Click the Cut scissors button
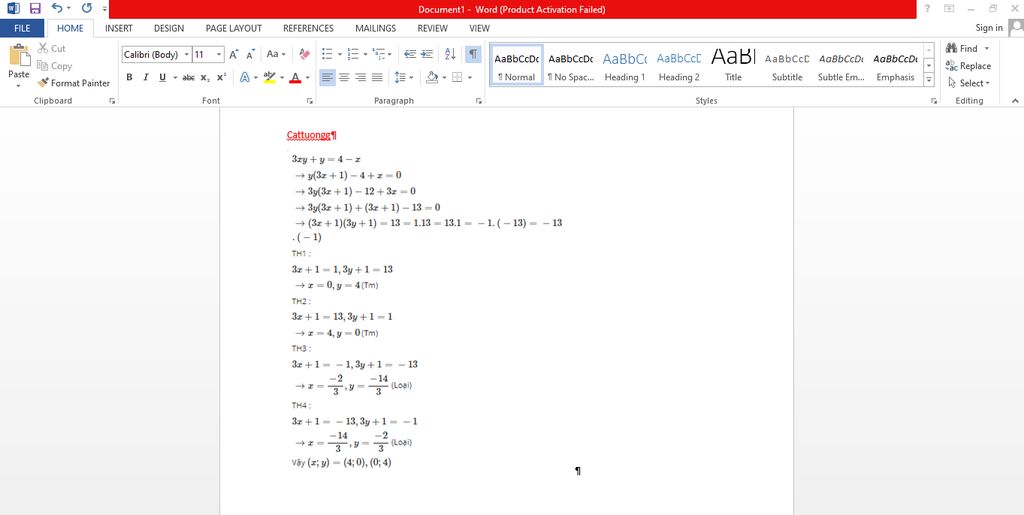Viewport: 1024px width, 515px height. pos(52,48)
